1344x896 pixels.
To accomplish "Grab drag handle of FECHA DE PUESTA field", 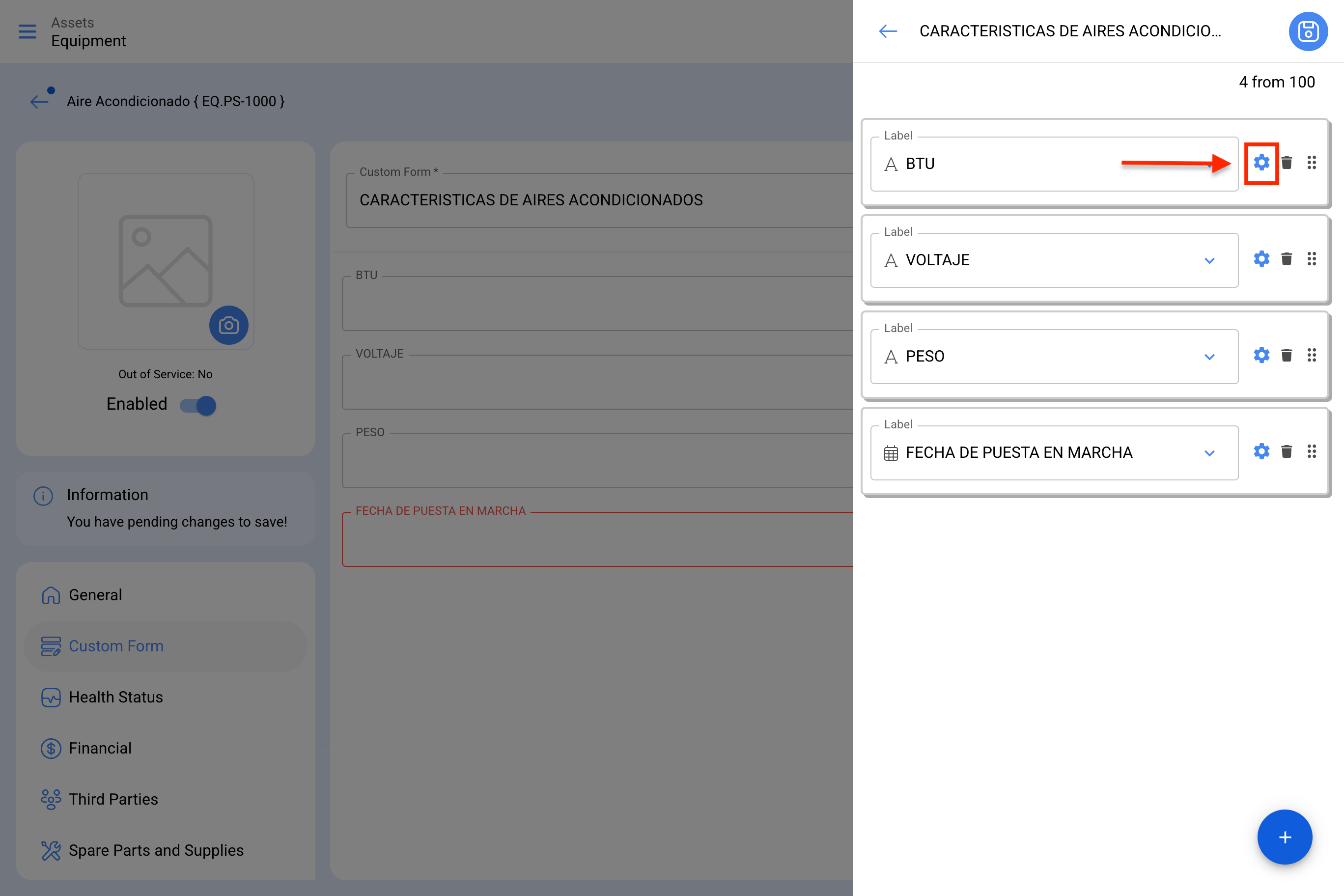I will click(x=1312, y=451).
